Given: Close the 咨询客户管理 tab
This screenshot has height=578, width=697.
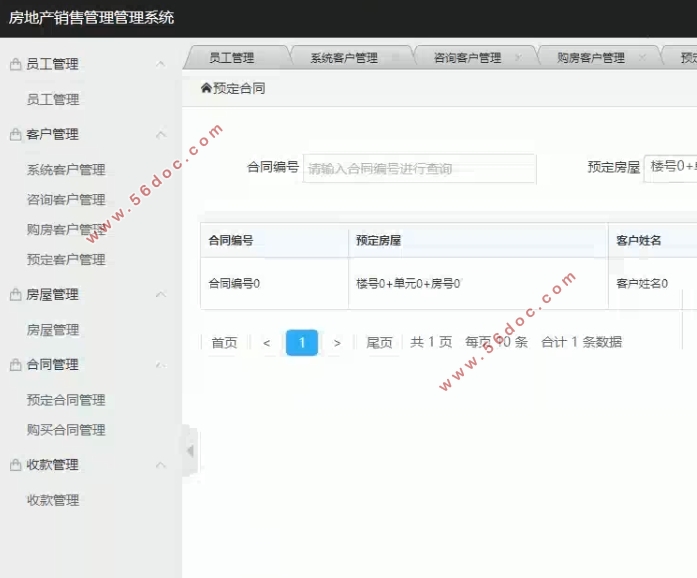Looking at the screenshot, I should click(x=518, y=57).
